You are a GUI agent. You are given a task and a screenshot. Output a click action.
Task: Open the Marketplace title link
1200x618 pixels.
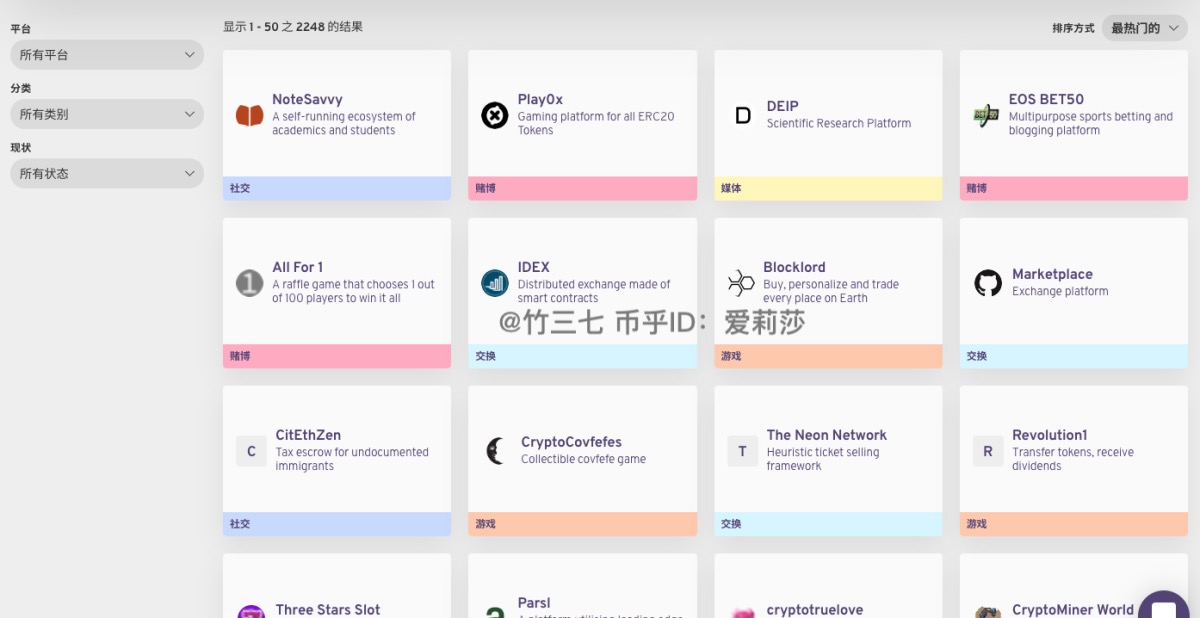coord(1052,274)
